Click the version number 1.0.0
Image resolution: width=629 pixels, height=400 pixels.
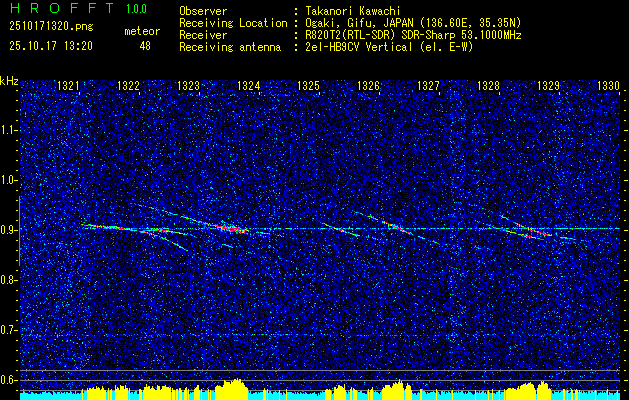(136, 9)
